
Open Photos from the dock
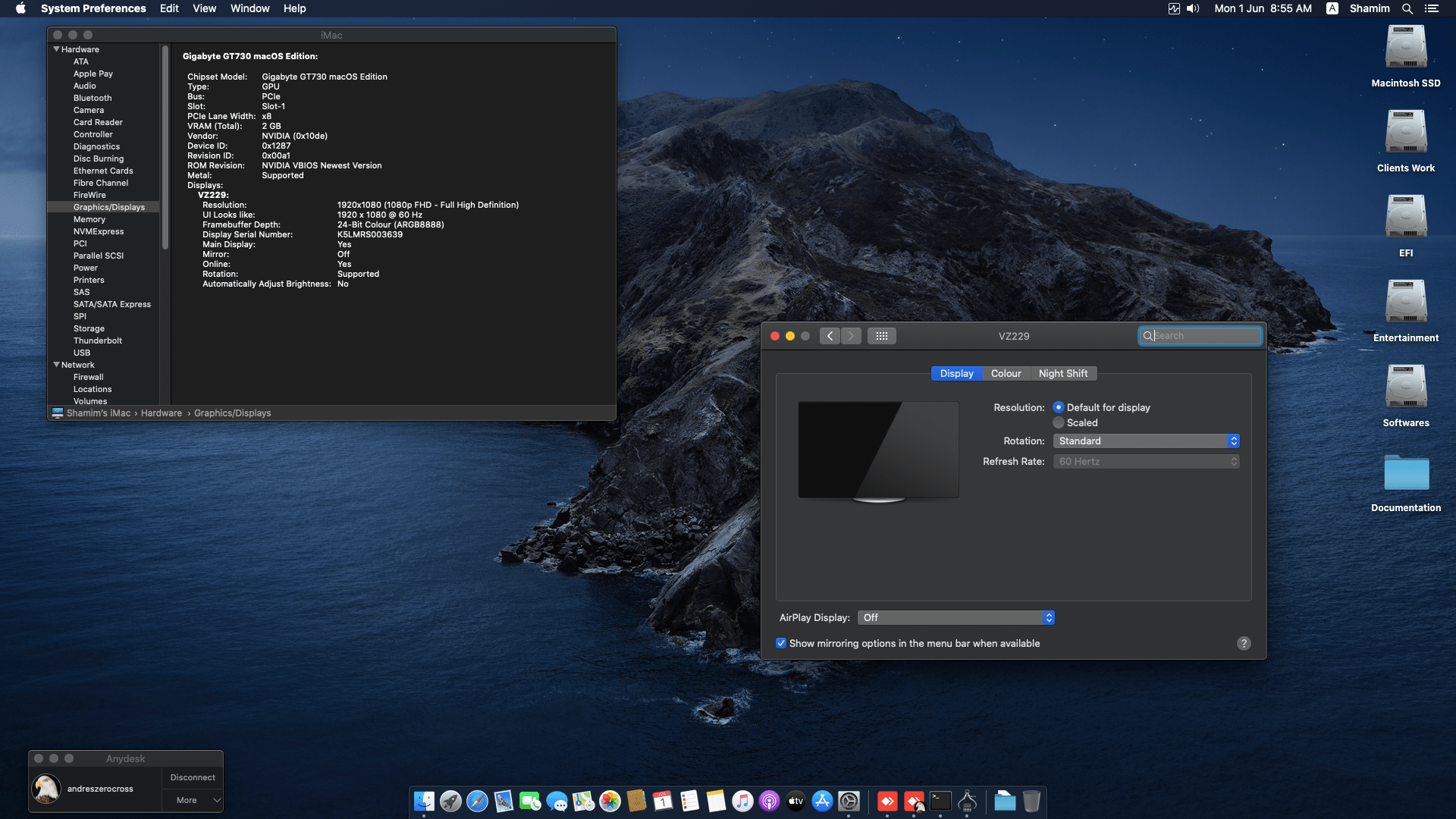coord(610,801)
